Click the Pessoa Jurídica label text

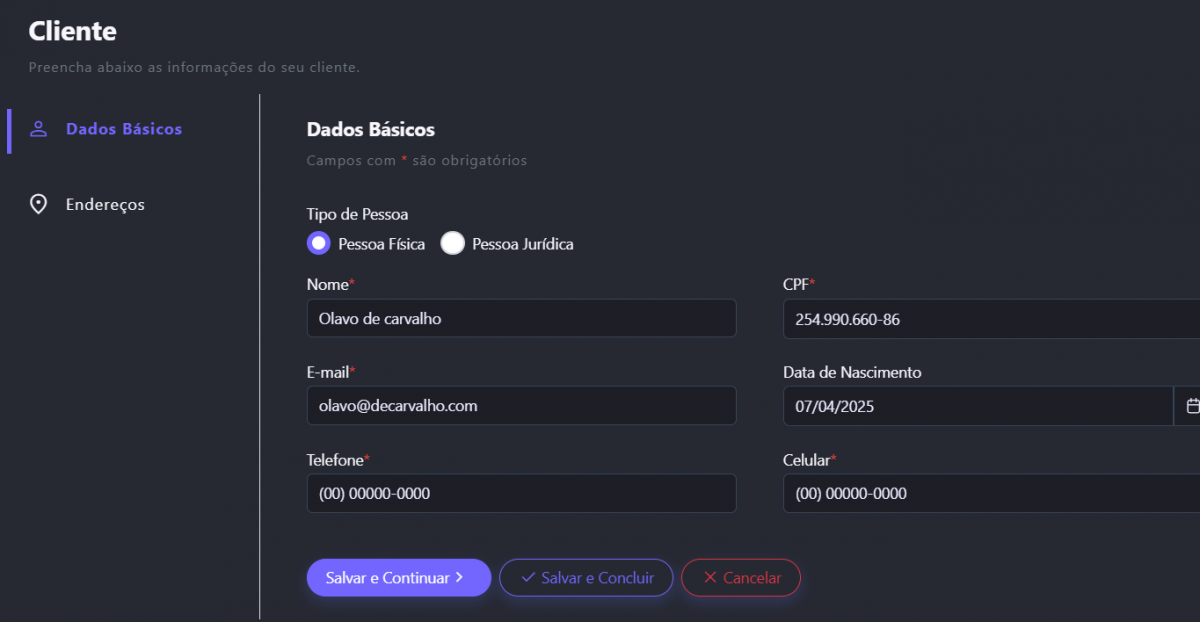click(x=522, y=244)
